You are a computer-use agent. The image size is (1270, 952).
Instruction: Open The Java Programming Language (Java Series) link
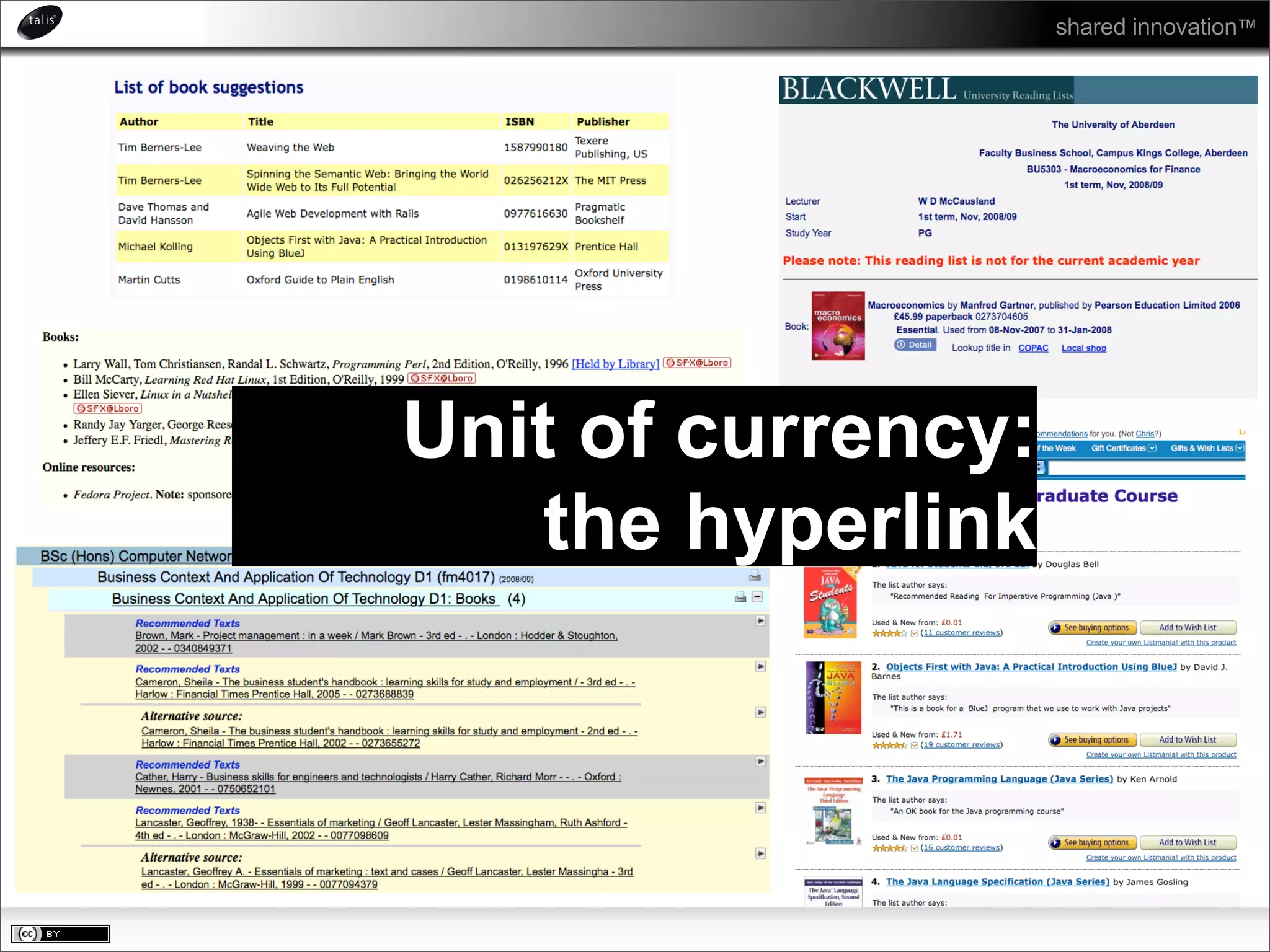[x=1000, y=779]
